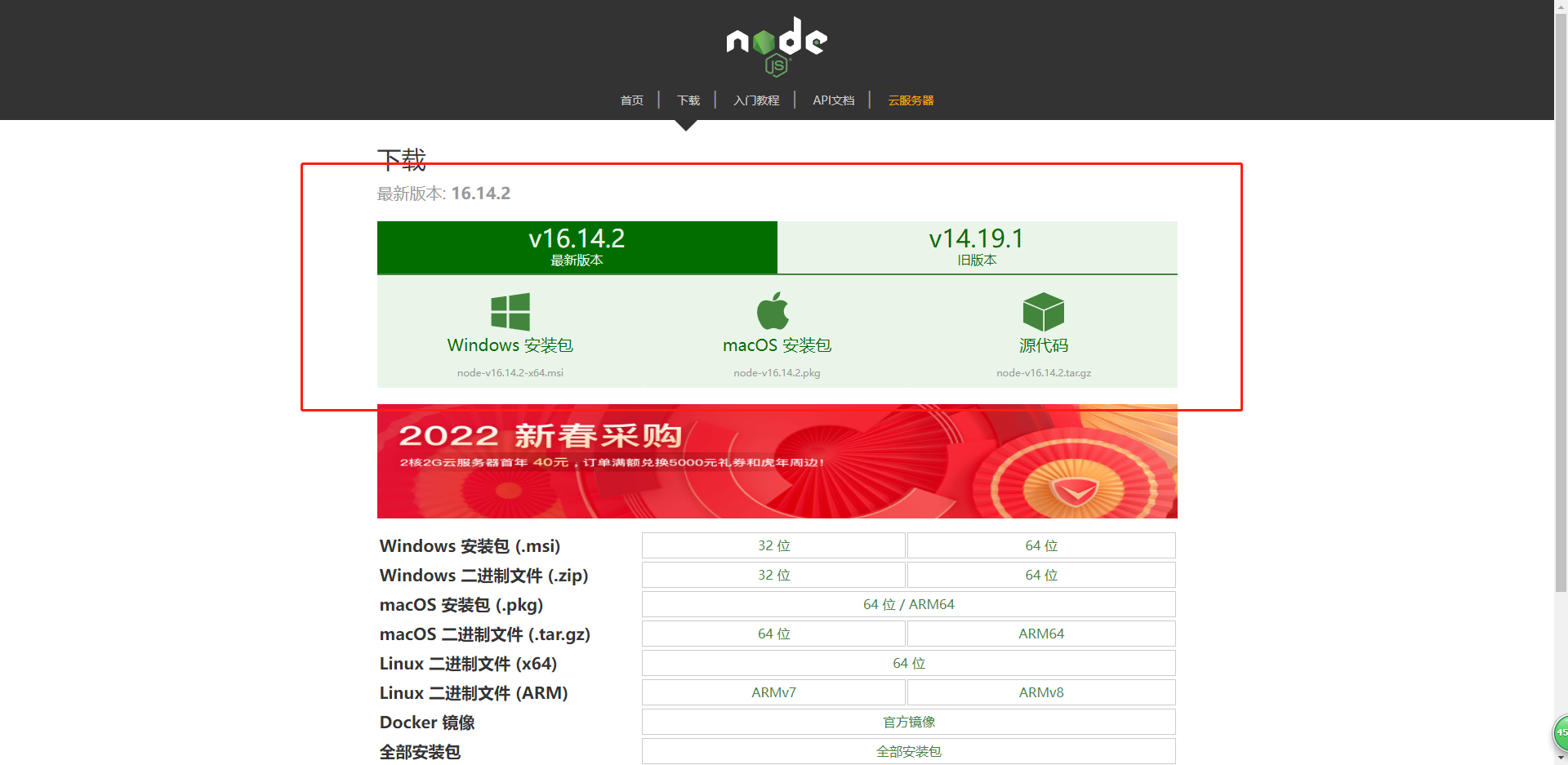The image size is (1568, 765).
Task: Click node-v16.14.2.pkg file name
Action: (777, 373)
